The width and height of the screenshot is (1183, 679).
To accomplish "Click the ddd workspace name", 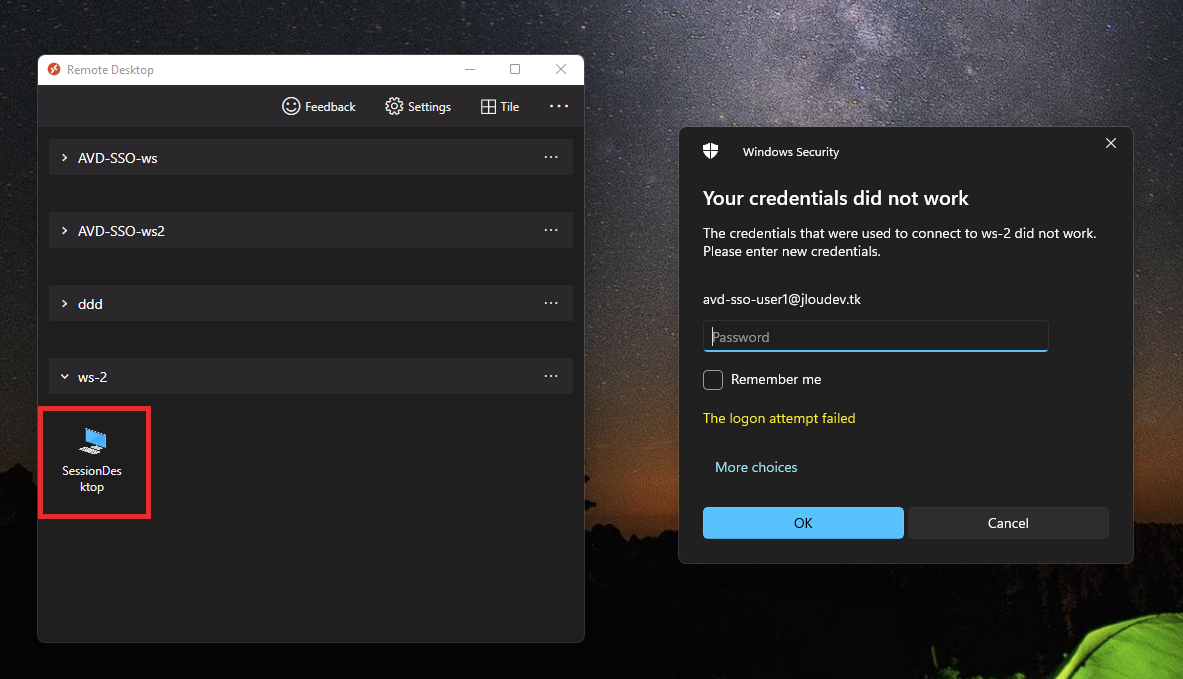I will pyautogui.click(x=90, y=304).
